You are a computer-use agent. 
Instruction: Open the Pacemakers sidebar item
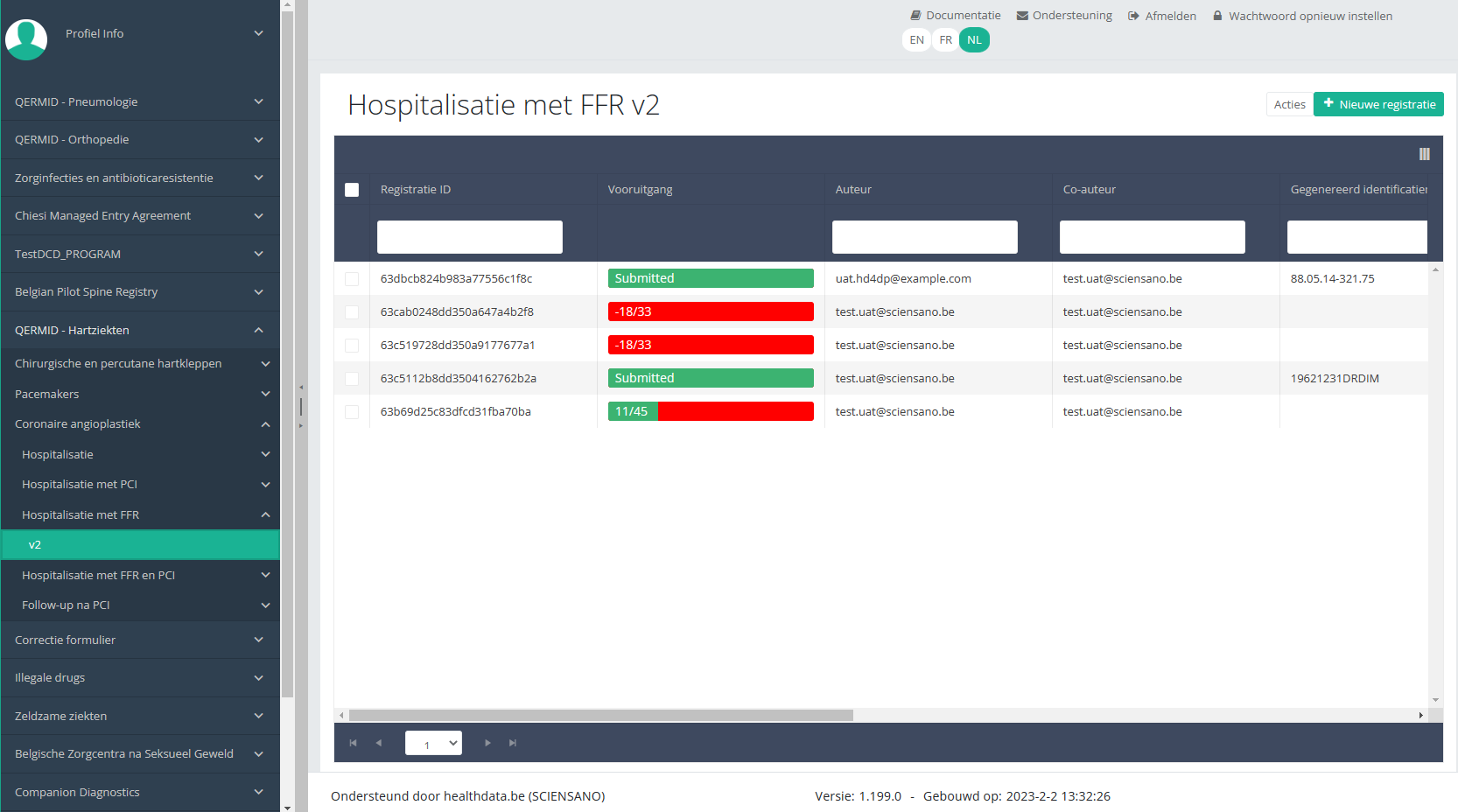pos(140,394)
